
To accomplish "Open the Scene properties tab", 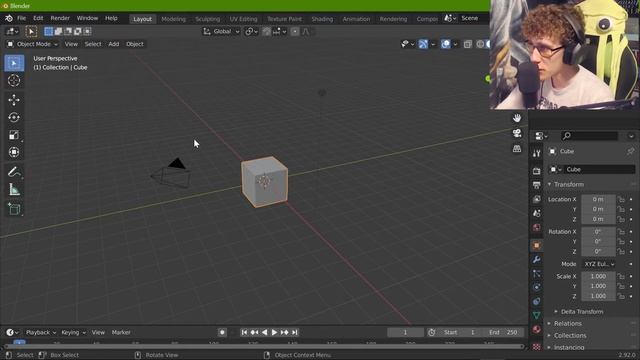I will (x=536, y=213).
